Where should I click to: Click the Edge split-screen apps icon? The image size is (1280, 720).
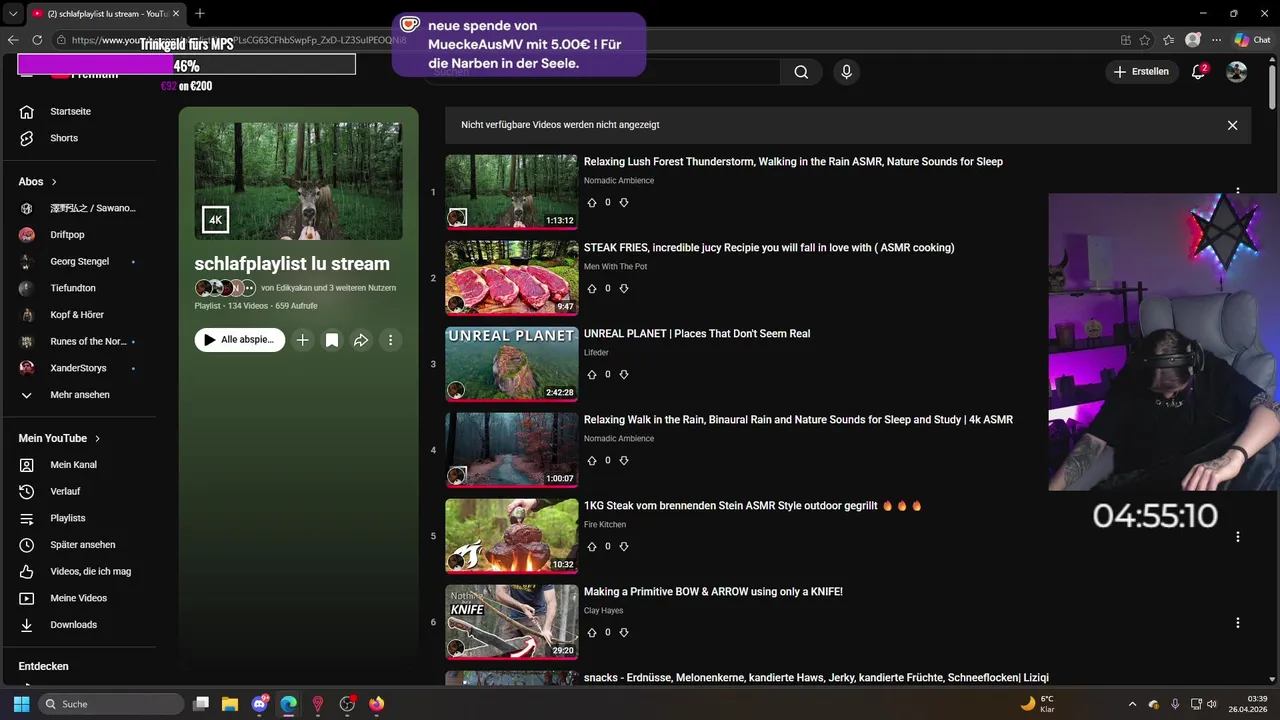(1125, 40)
